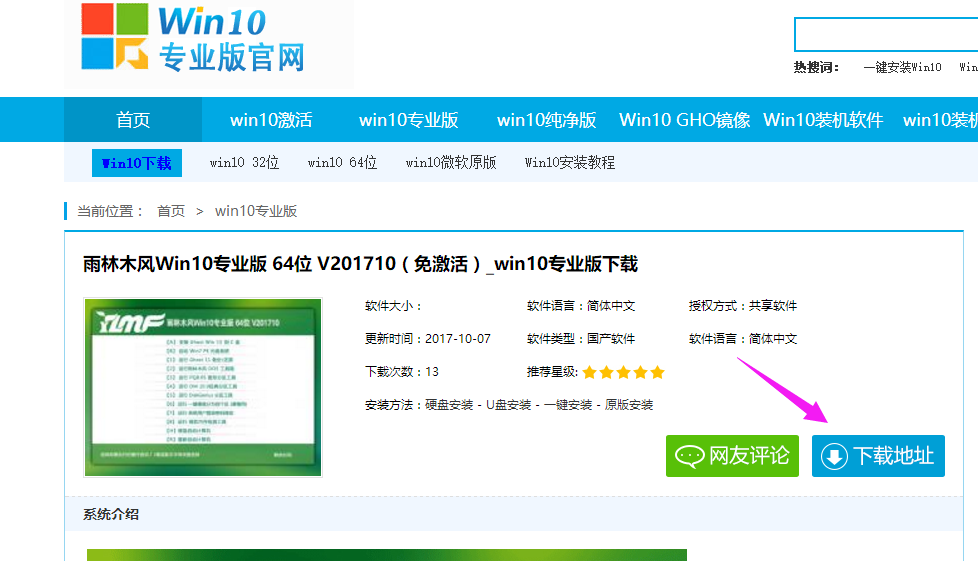This screenshot has width=978, height=561.
Task: Open the win10微软原版 link
Action: click(451, 163)
